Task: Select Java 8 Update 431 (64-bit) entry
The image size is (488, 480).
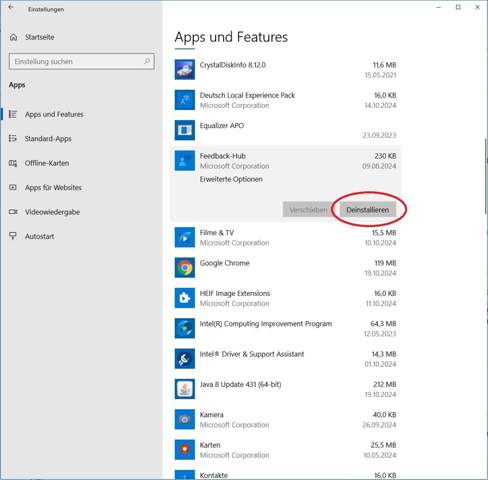Action: tap(286, 389)
